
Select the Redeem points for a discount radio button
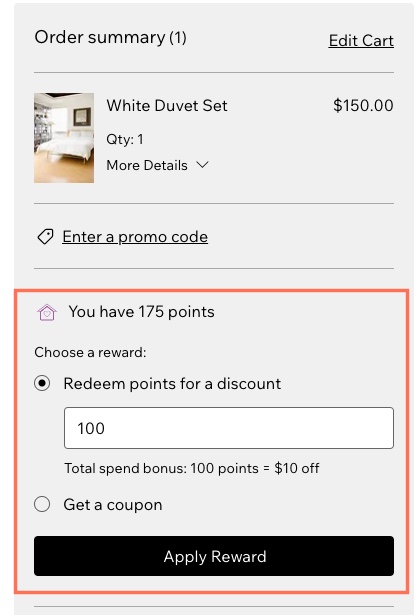[42, 383]
